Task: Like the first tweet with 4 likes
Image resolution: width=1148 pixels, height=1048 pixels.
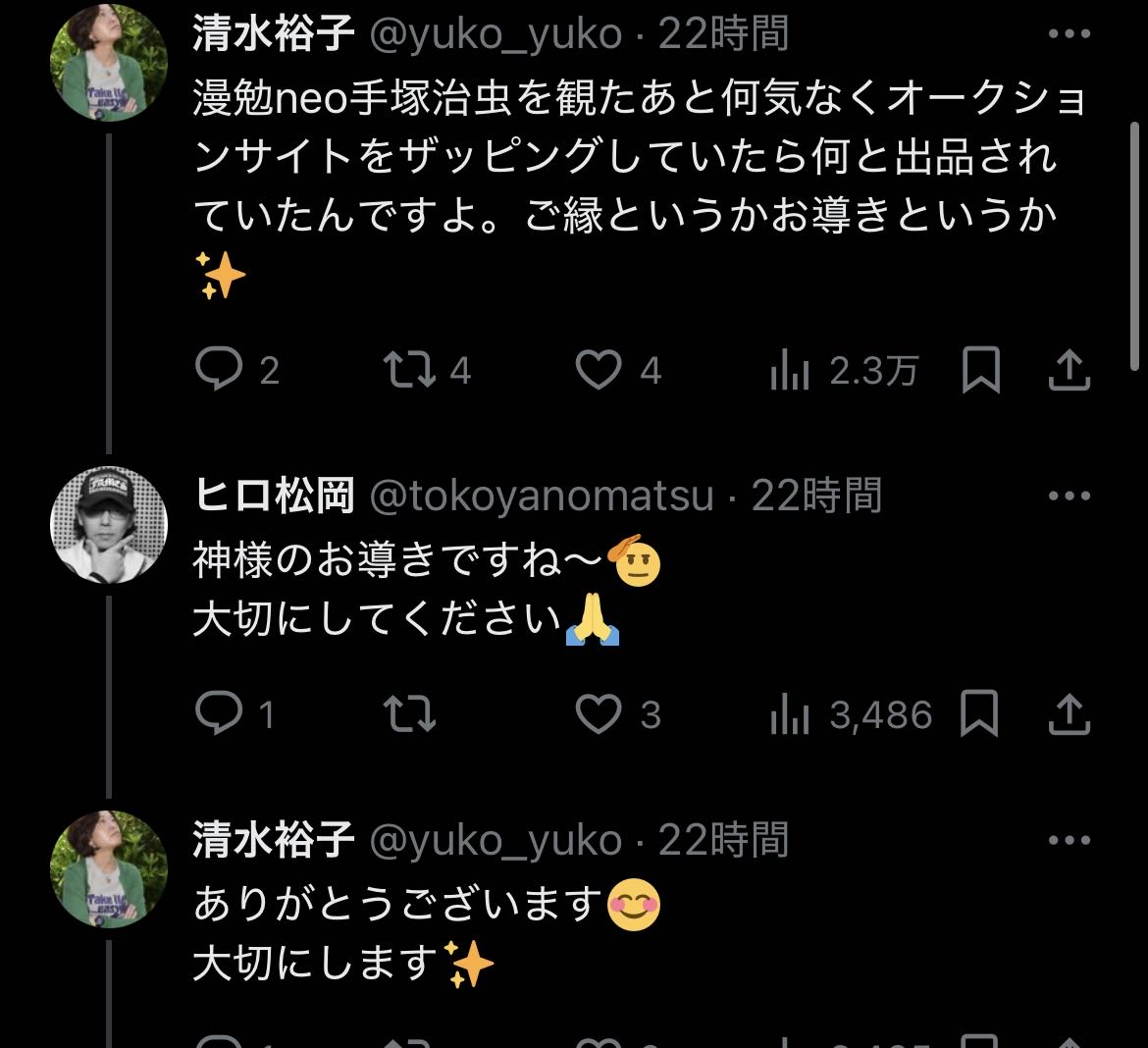Action: click(598, 370)
